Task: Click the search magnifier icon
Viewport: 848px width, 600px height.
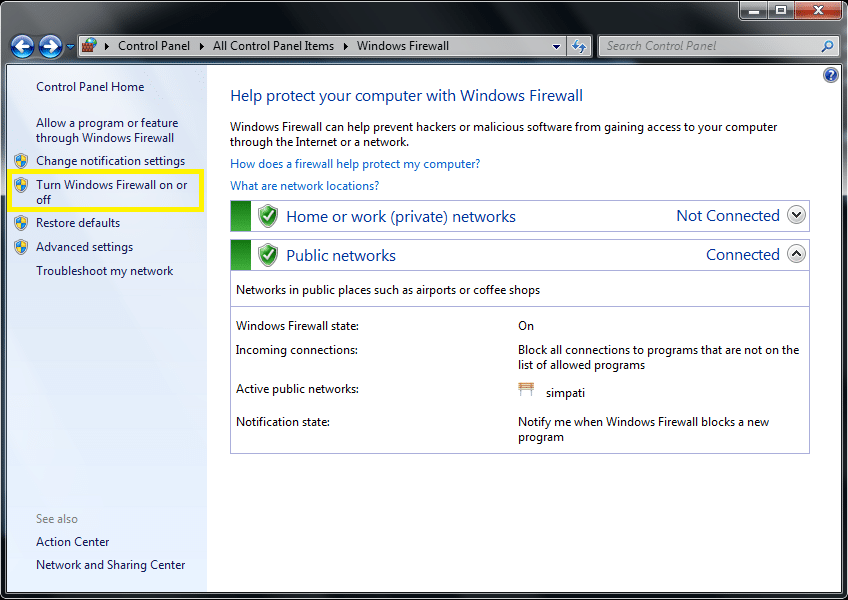Action: pyautogui.click(x=827, y=47)
